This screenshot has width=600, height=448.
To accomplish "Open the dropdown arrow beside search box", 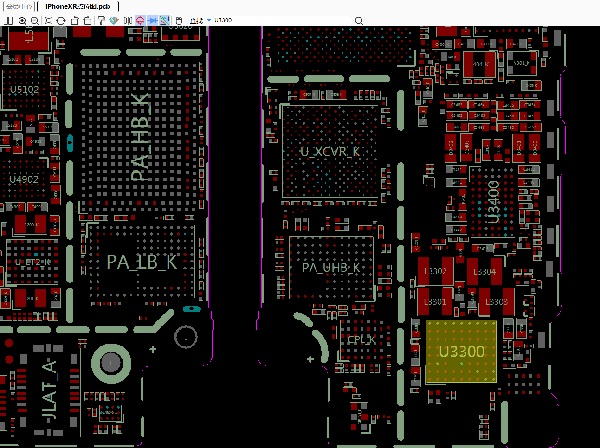I will 208,20.
